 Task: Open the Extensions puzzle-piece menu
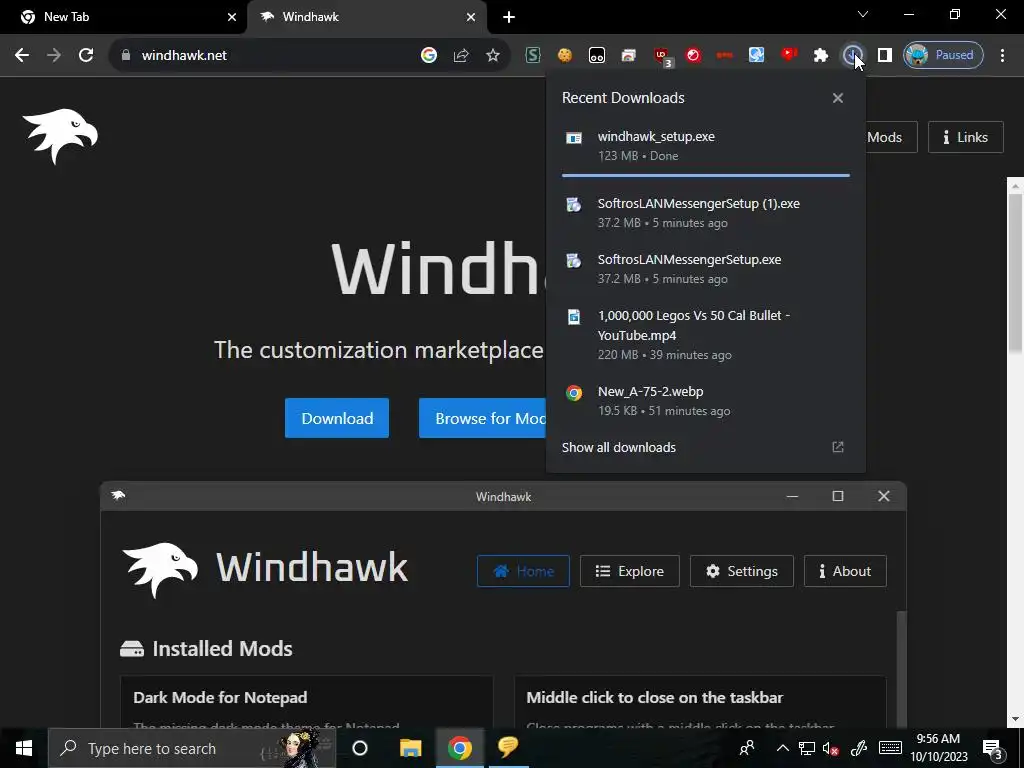point(821,56)
